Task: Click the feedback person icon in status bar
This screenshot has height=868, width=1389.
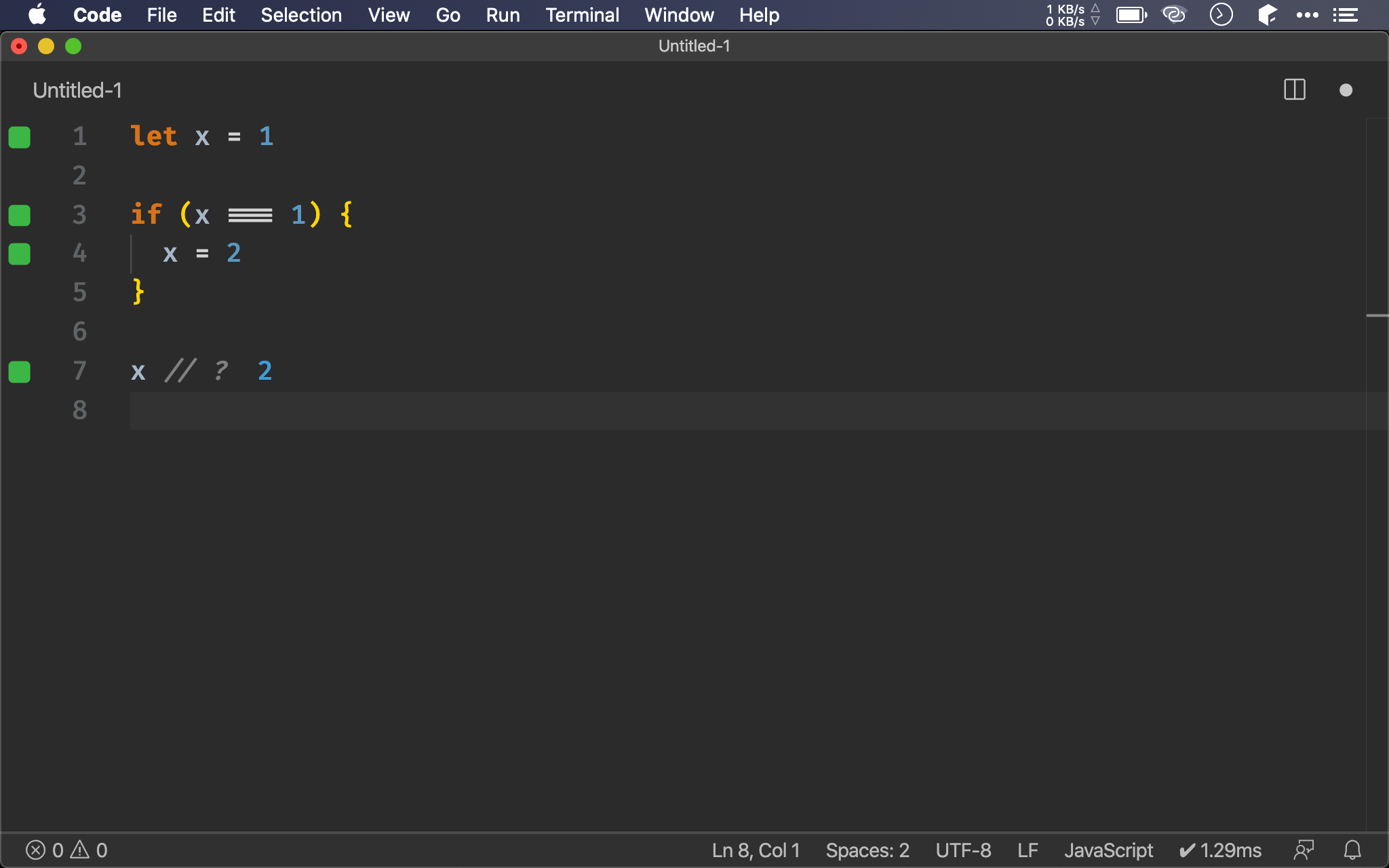Action: coord(1304,850)
